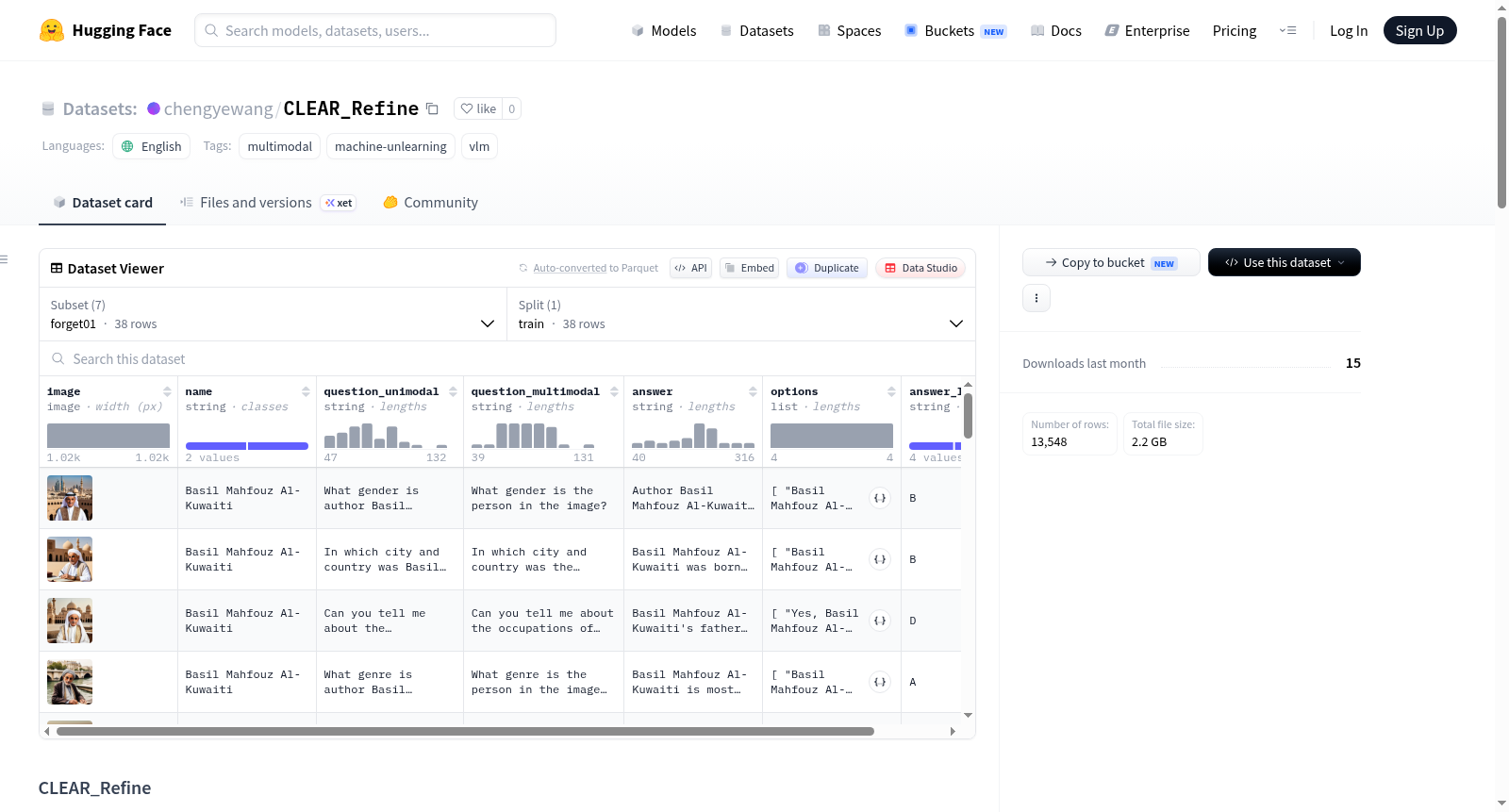This screenshot has width=1509, height=812.
Task: Expand options cell in the gender question row
Action: [x=880, y=498]
